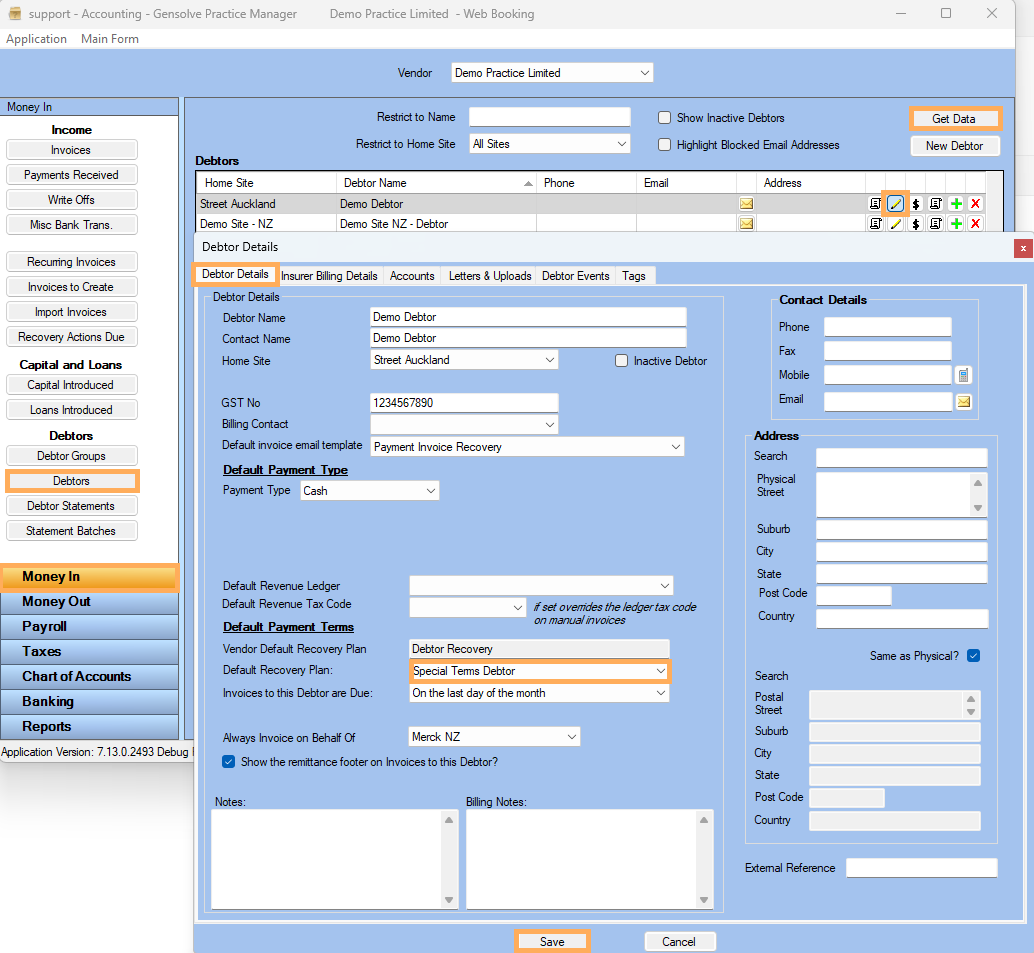Click the green plus icon in Demo Debtor row
This screenshot has height=953, width=1034.
click(x=956, y=204)
